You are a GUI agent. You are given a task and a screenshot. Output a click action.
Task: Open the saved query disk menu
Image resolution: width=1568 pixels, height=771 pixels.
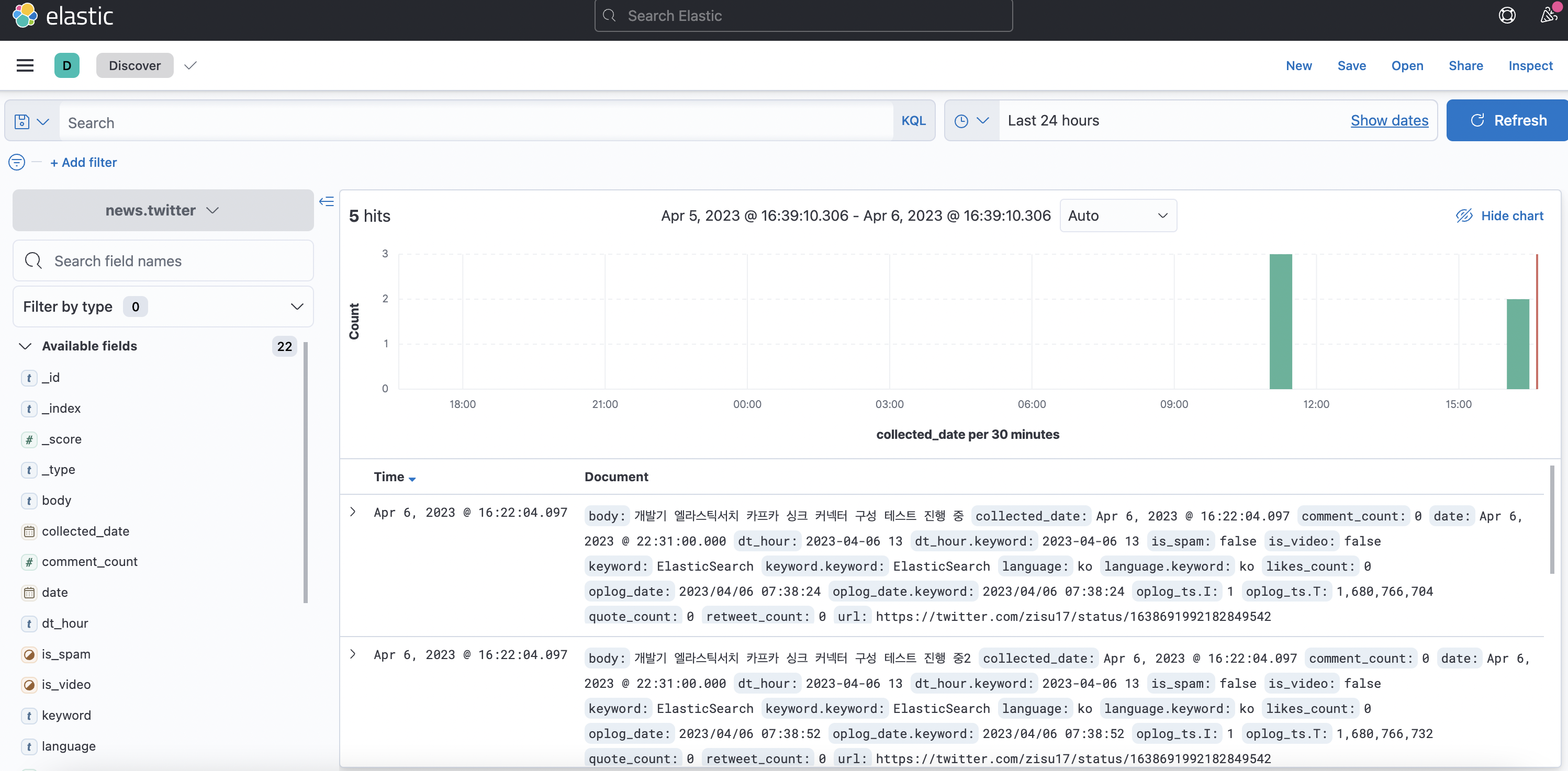pyautogui.click(x=31, y=121)
